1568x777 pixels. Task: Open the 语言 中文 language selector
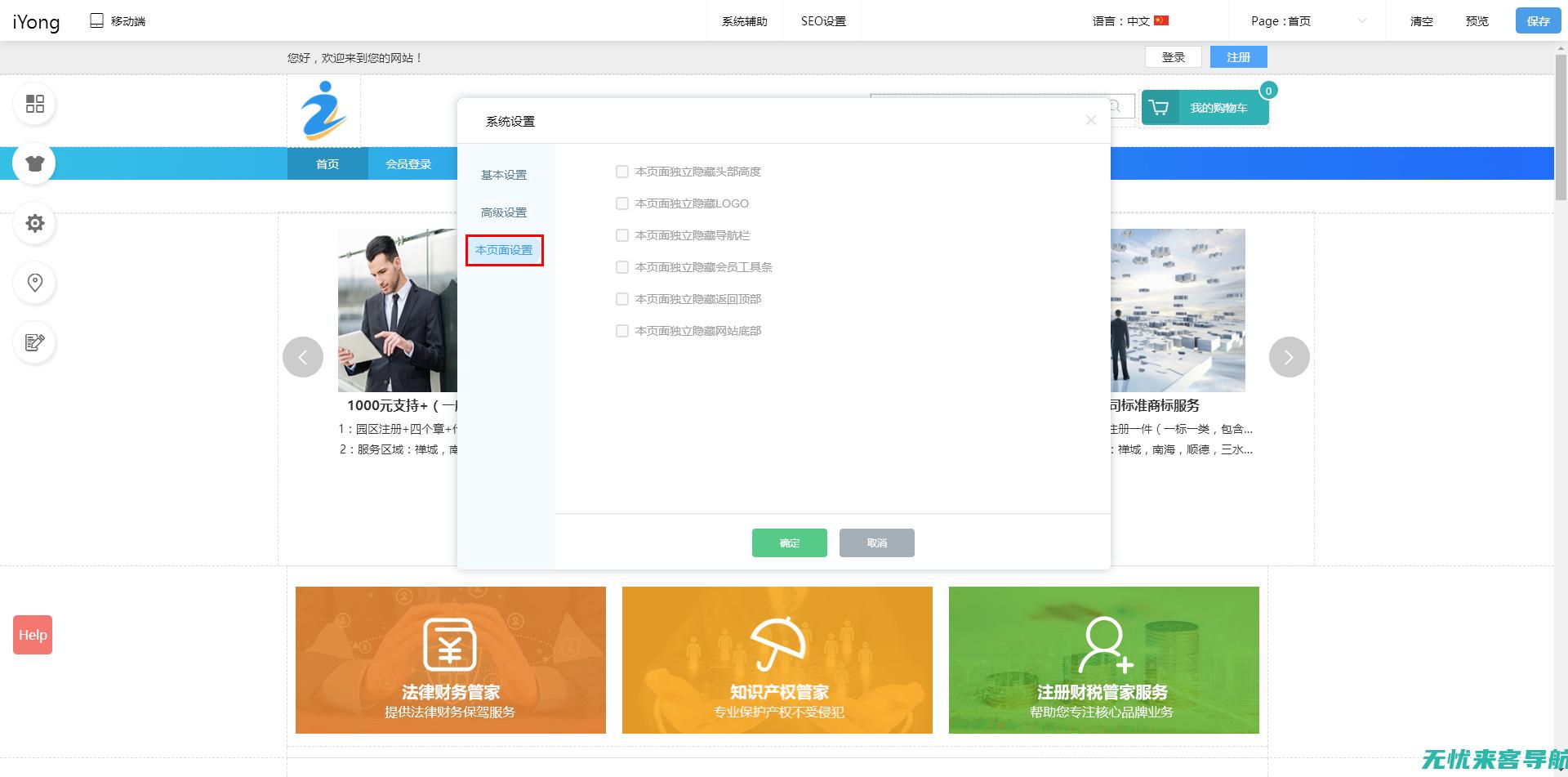tap(1131, 21)
